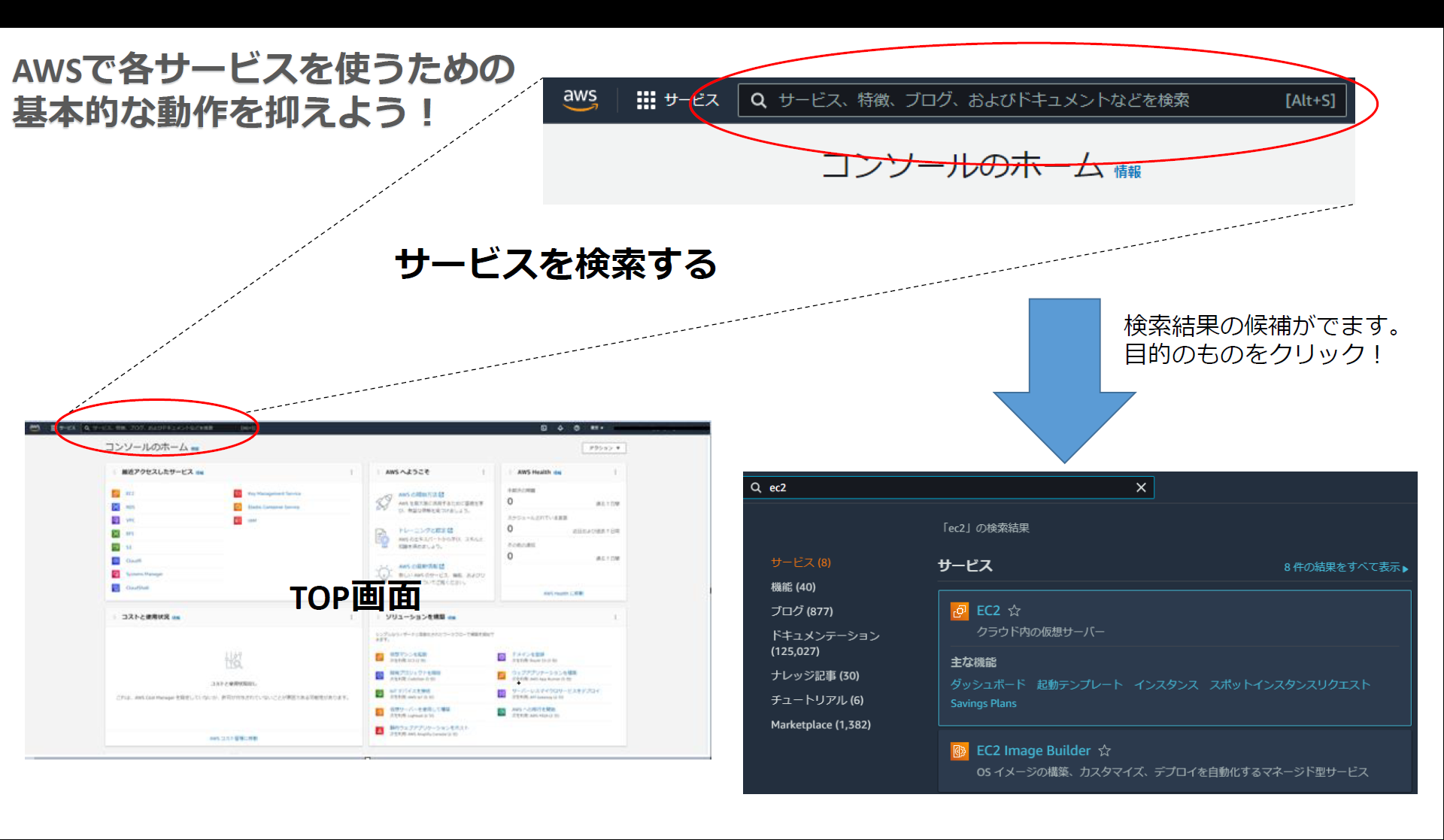This screenshot has width=1444, height=840.
Task: Click the orange EC2 service icon in results
Action: click(x=959, y=611)
